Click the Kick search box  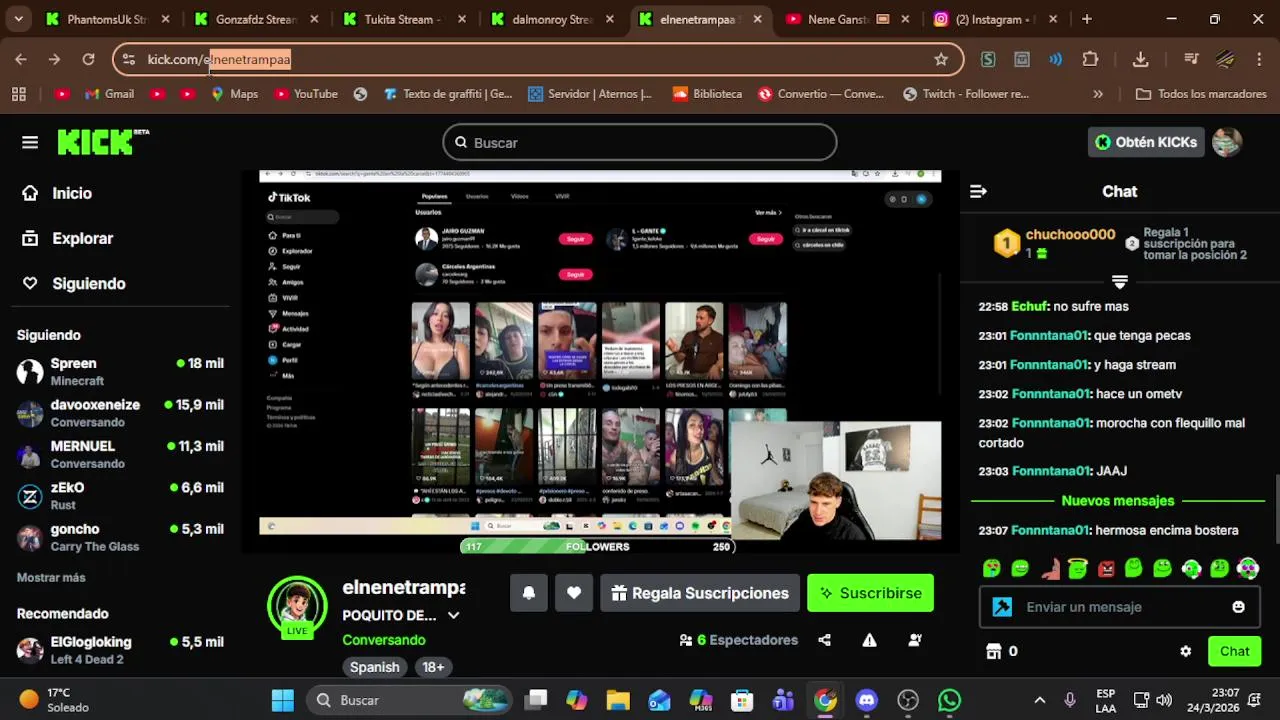(640, 142)
